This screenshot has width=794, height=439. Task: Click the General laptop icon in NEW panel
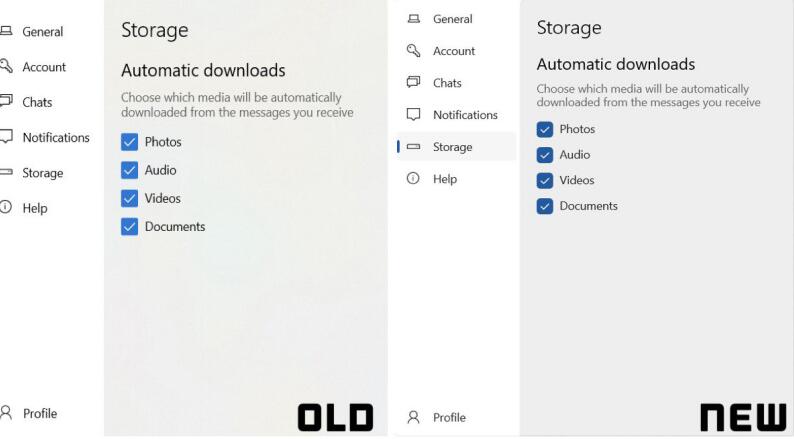(x=413, y=19)
